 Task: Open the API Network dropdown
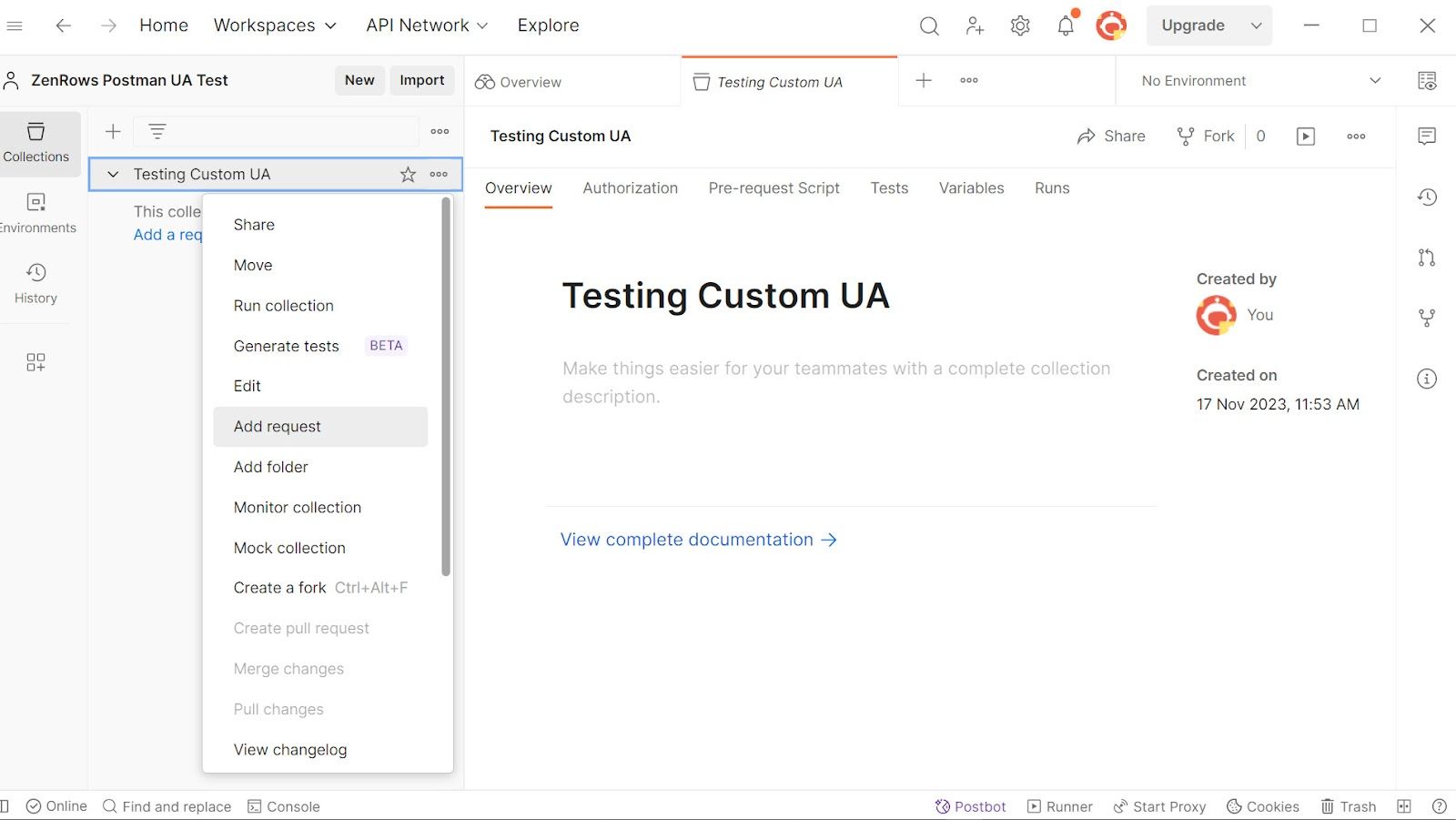click(x=427, y=25)
